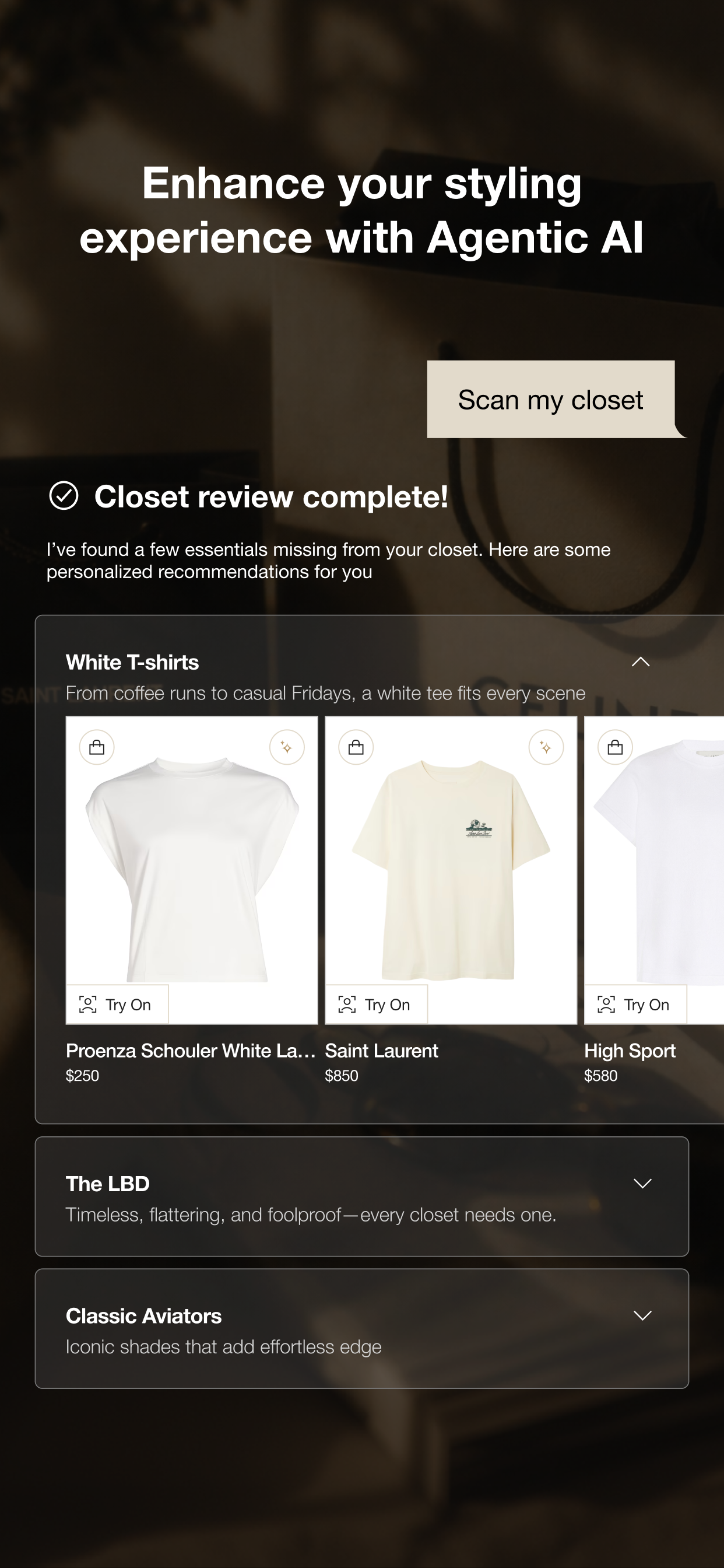Click 'Iconic shades that add effortless edge' text

223,1347
